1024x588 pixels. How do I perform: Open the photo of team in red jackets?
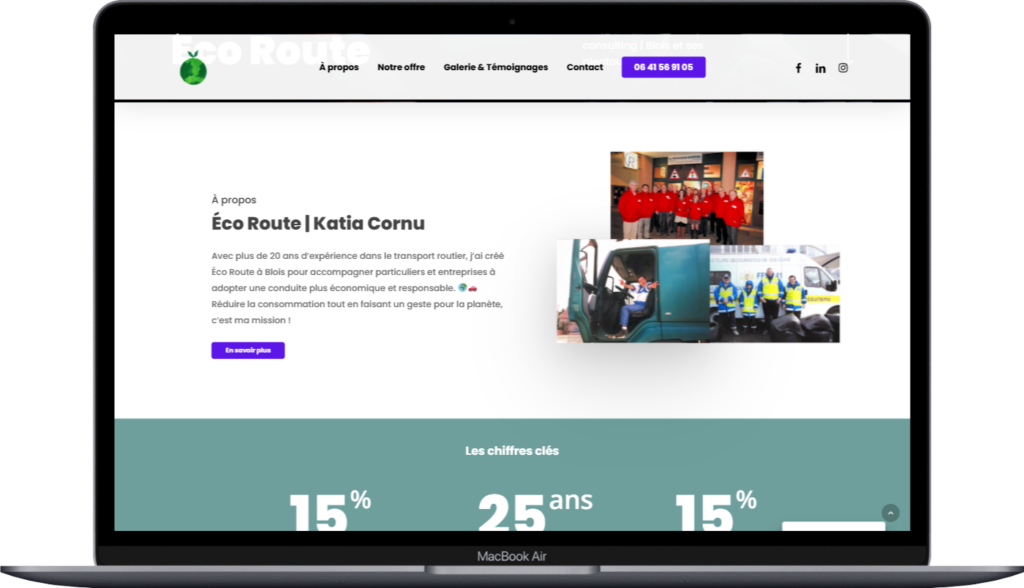(687, 195)
